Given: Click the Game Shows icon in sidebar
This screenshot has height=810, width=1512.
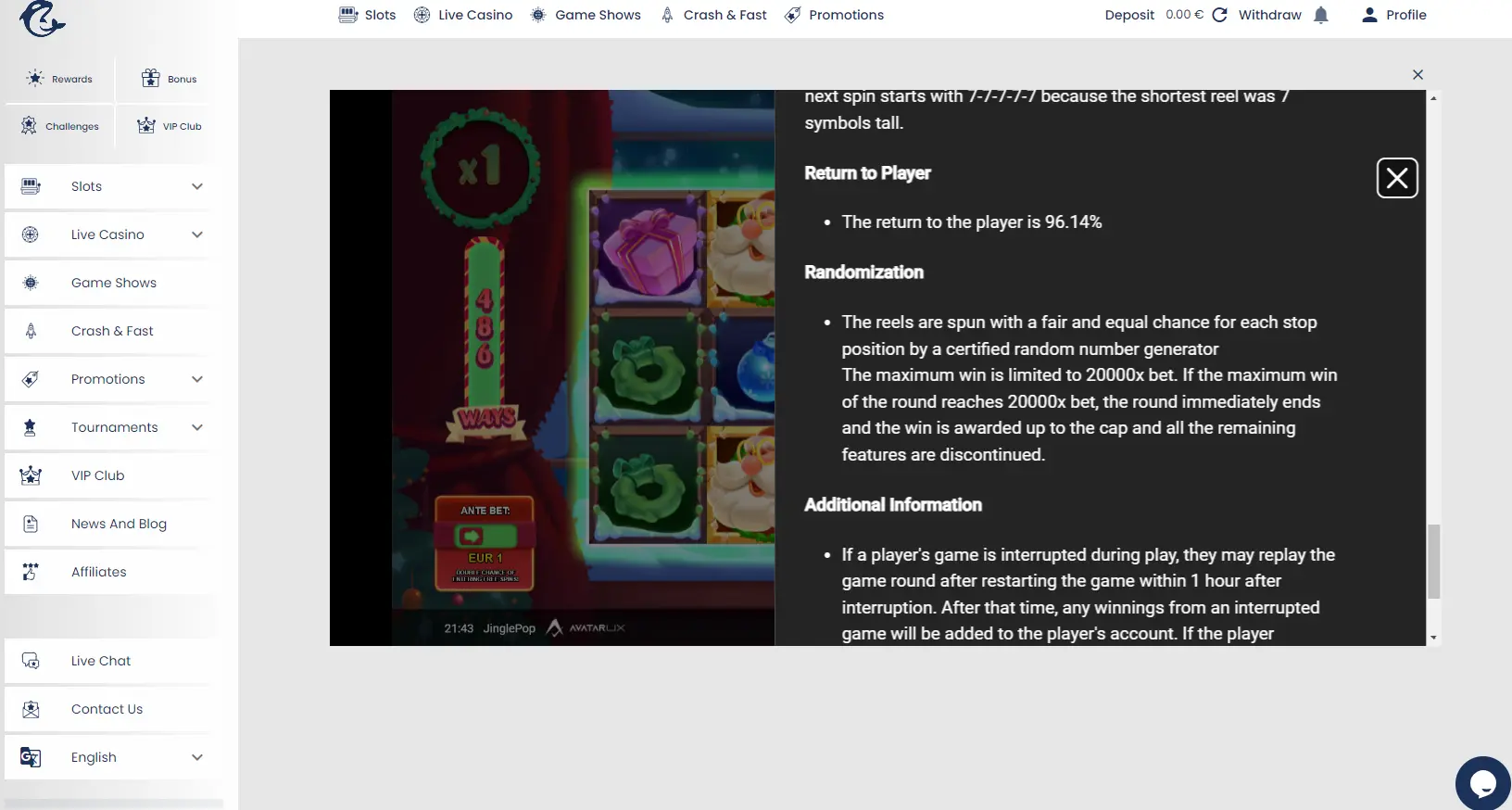Looking at the screenshot, I should pyautogui.click(x=31, y=283).
